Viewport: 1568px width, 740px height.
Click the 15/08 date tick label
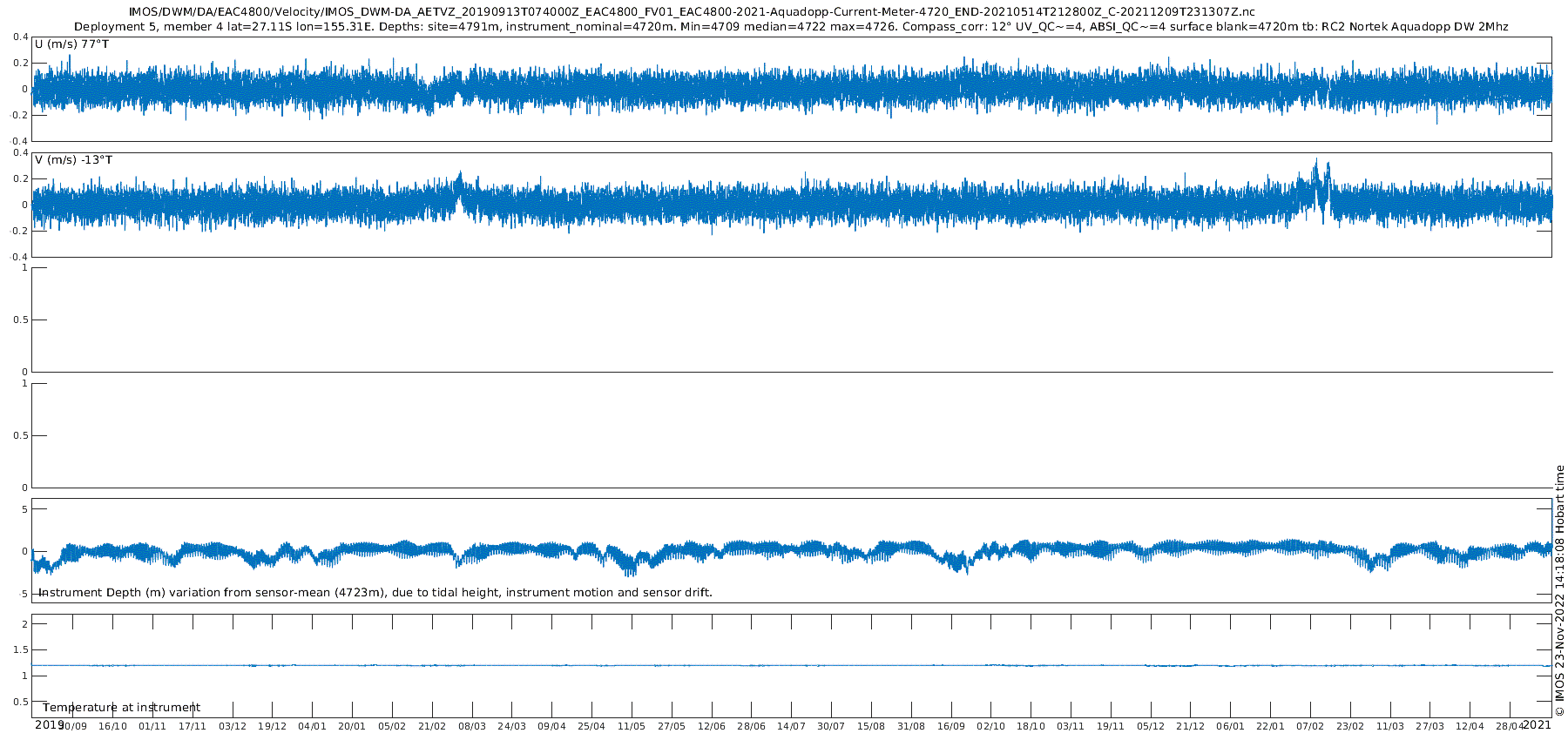tap(871, 726)
